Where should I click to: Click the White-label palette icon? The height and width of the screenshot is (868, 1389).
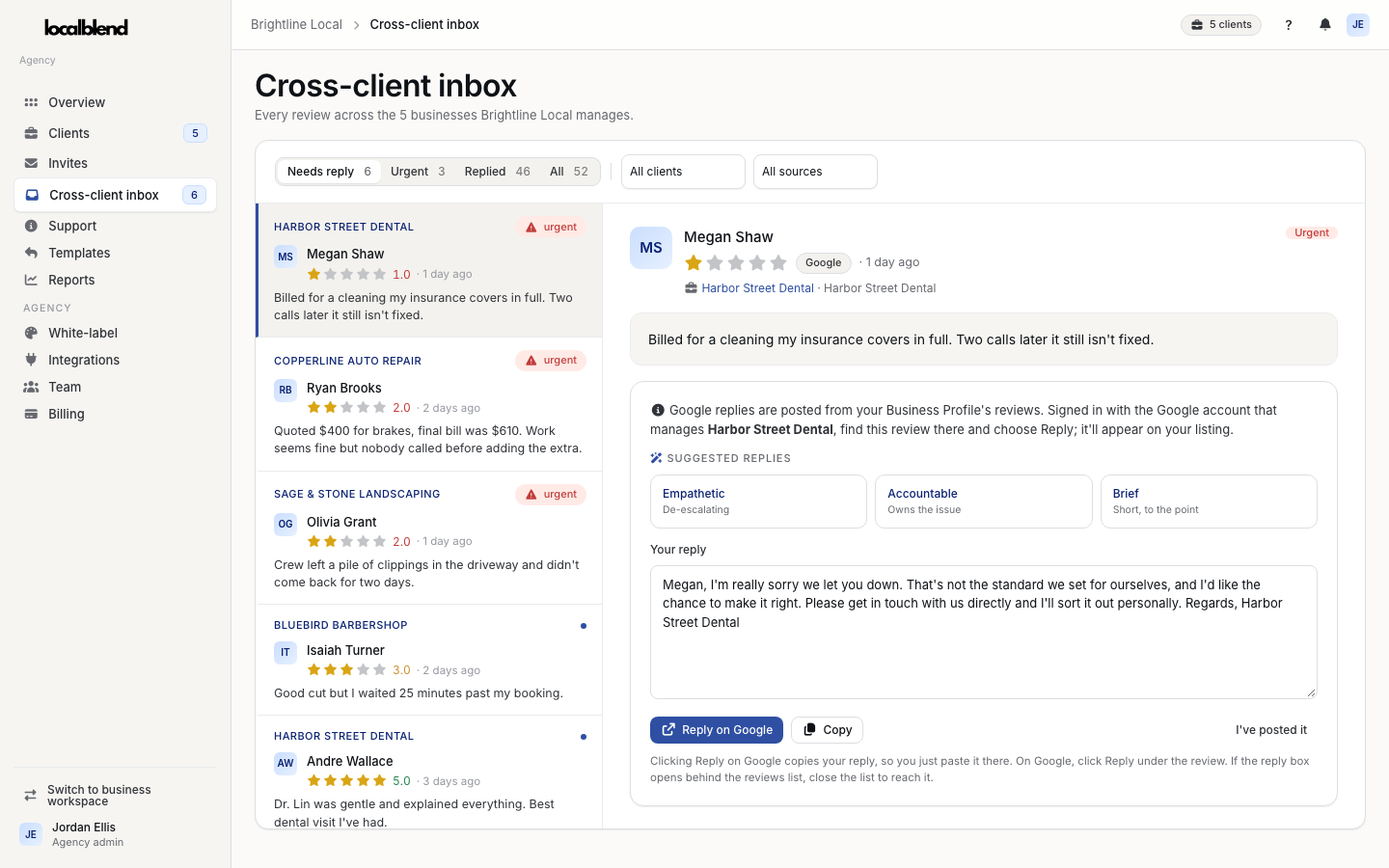(31, 333)
